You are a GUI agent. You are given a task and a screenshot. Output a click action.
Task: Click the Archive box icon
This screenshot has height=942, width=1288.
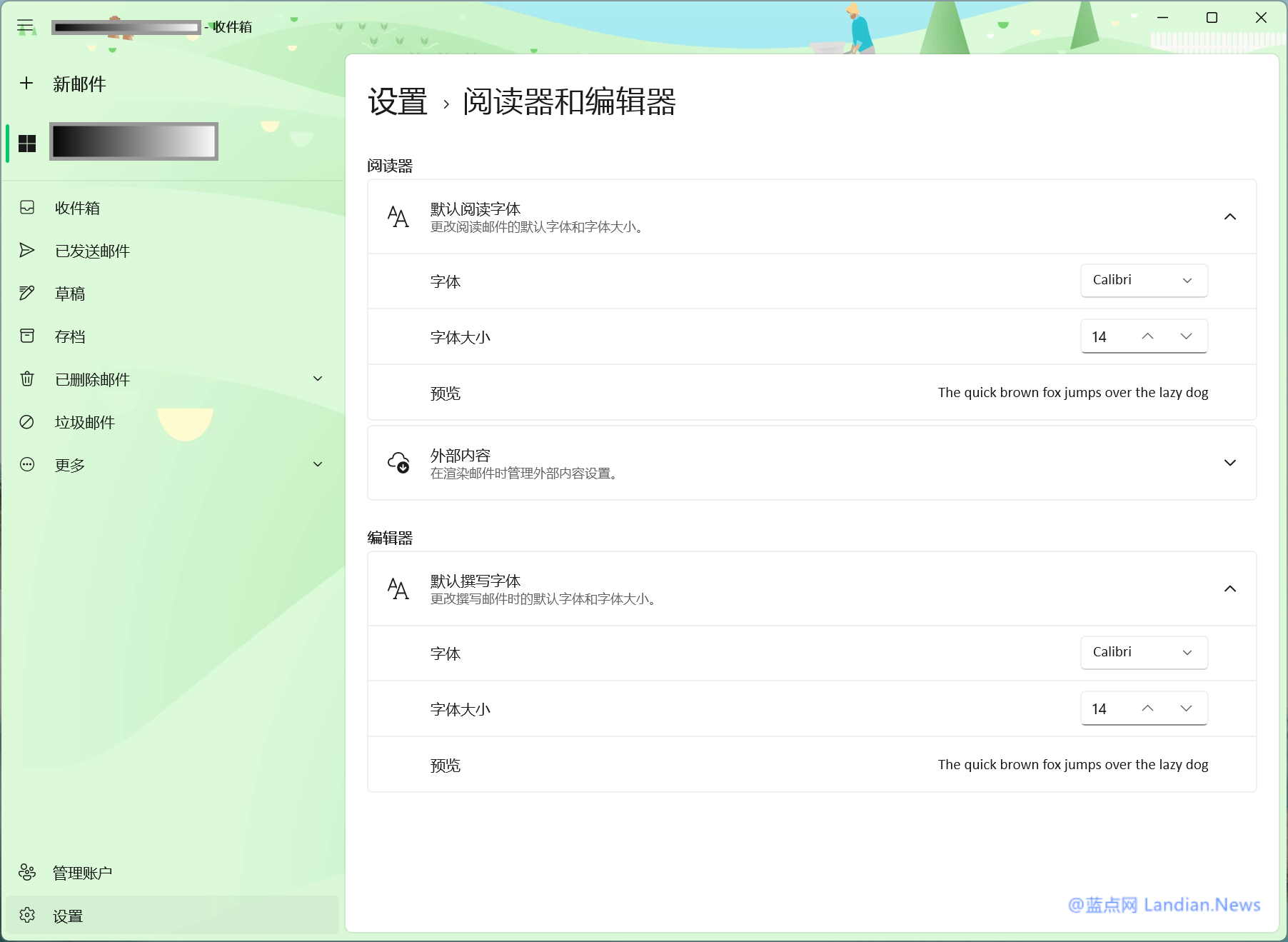point(27,336)
